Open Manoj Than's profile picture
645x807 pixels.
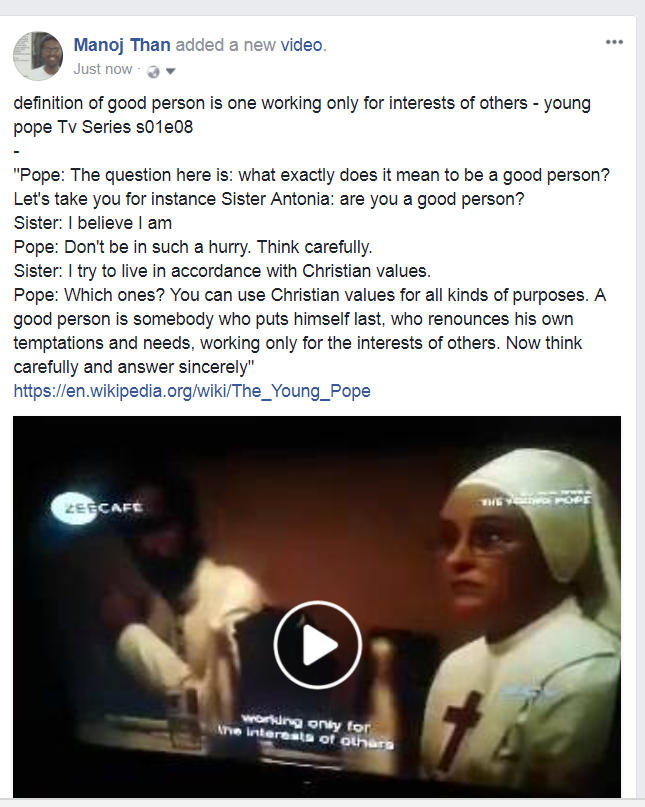pos(38,56)
